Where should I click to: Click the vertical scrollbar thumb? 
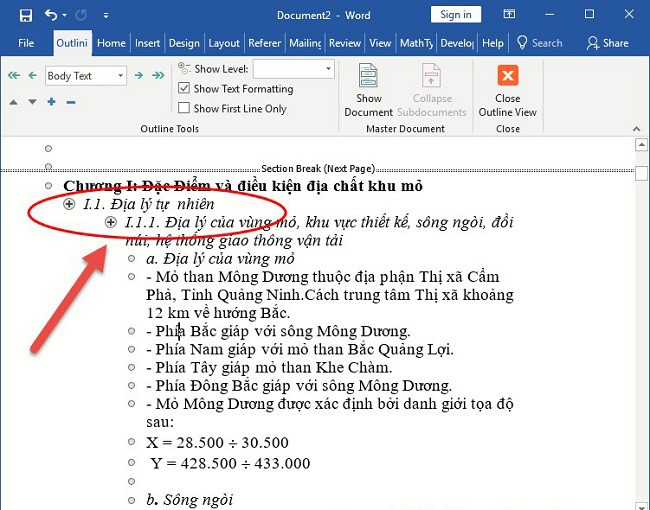[641, 173]
